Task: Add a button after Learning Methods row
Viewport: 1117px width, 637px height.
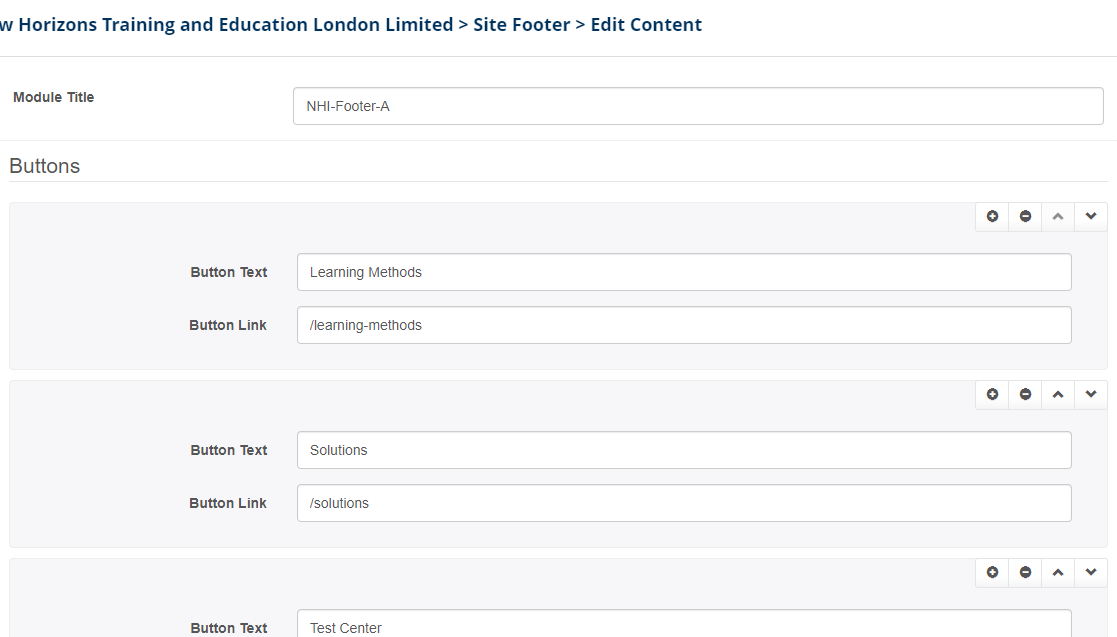Action: [992, 217]
